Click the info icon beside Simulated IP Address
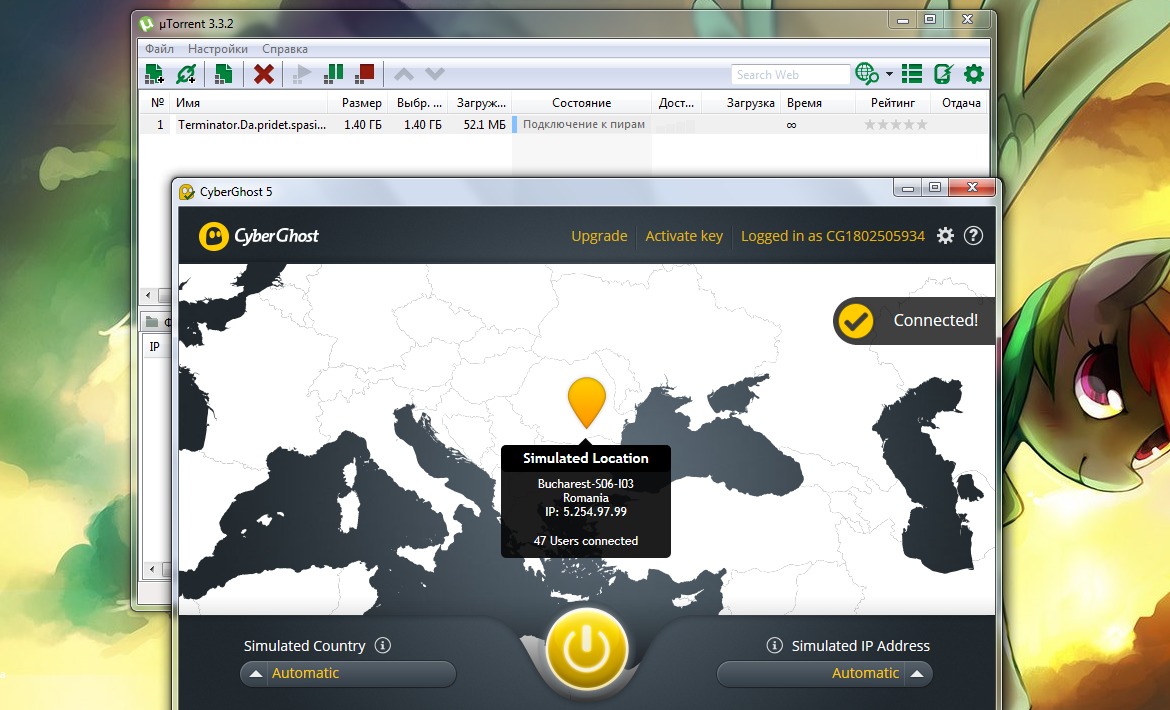1170x710 pixels. pyautogui.click(x=775, y=645)
